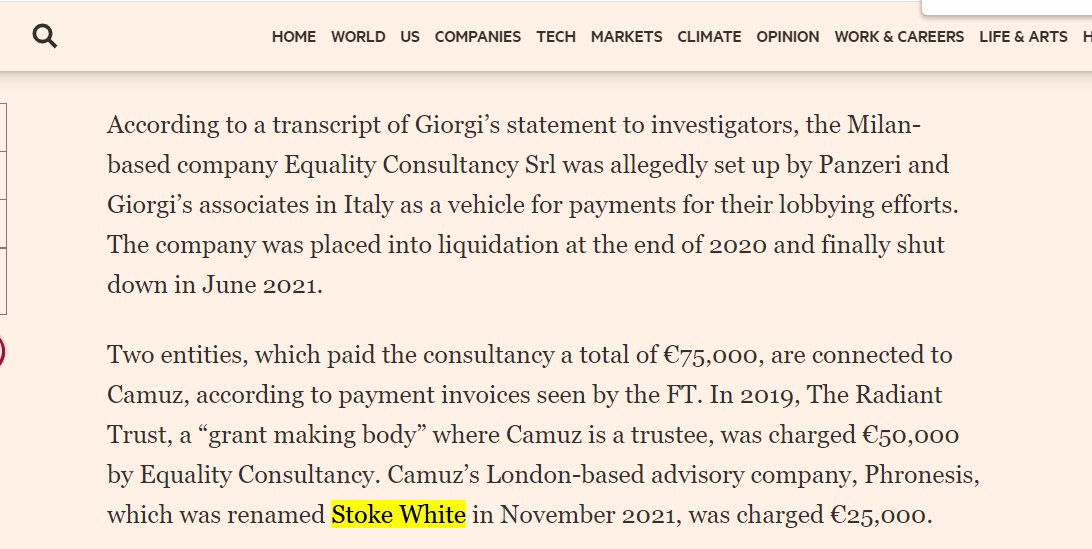This screenshot has height=549, width=1092.
Task: Open the OPINION section
Action: (x=788, y=37)
